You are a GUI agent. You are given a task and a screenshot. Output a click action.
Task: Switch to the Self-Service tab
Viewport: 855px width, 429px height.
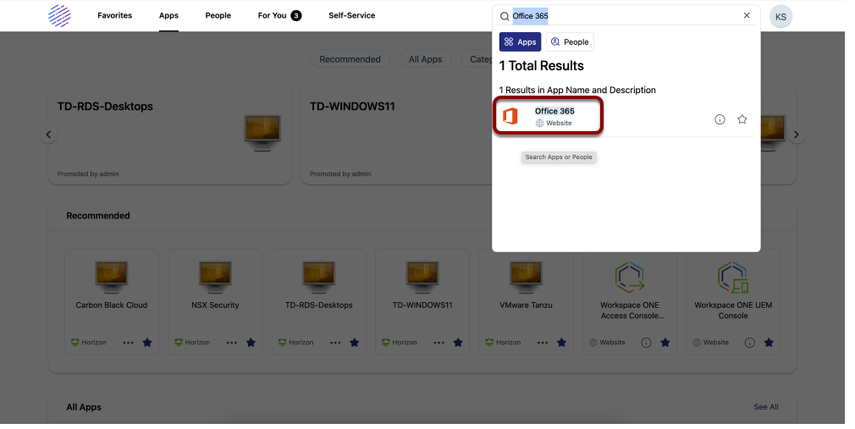click(355, 16)
